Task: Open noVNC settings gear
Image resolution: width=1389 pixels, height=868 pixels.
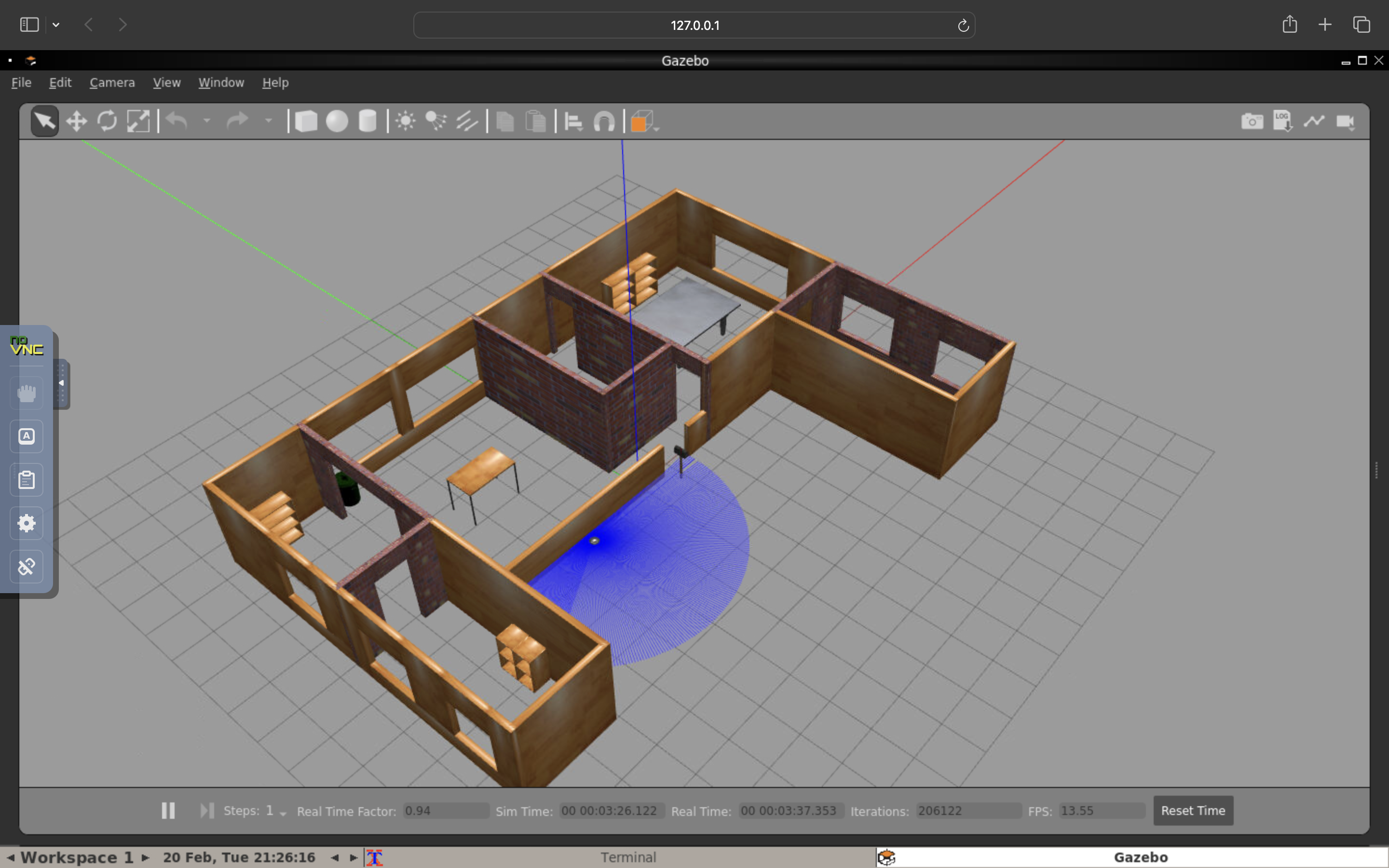Action: [27, 523]
